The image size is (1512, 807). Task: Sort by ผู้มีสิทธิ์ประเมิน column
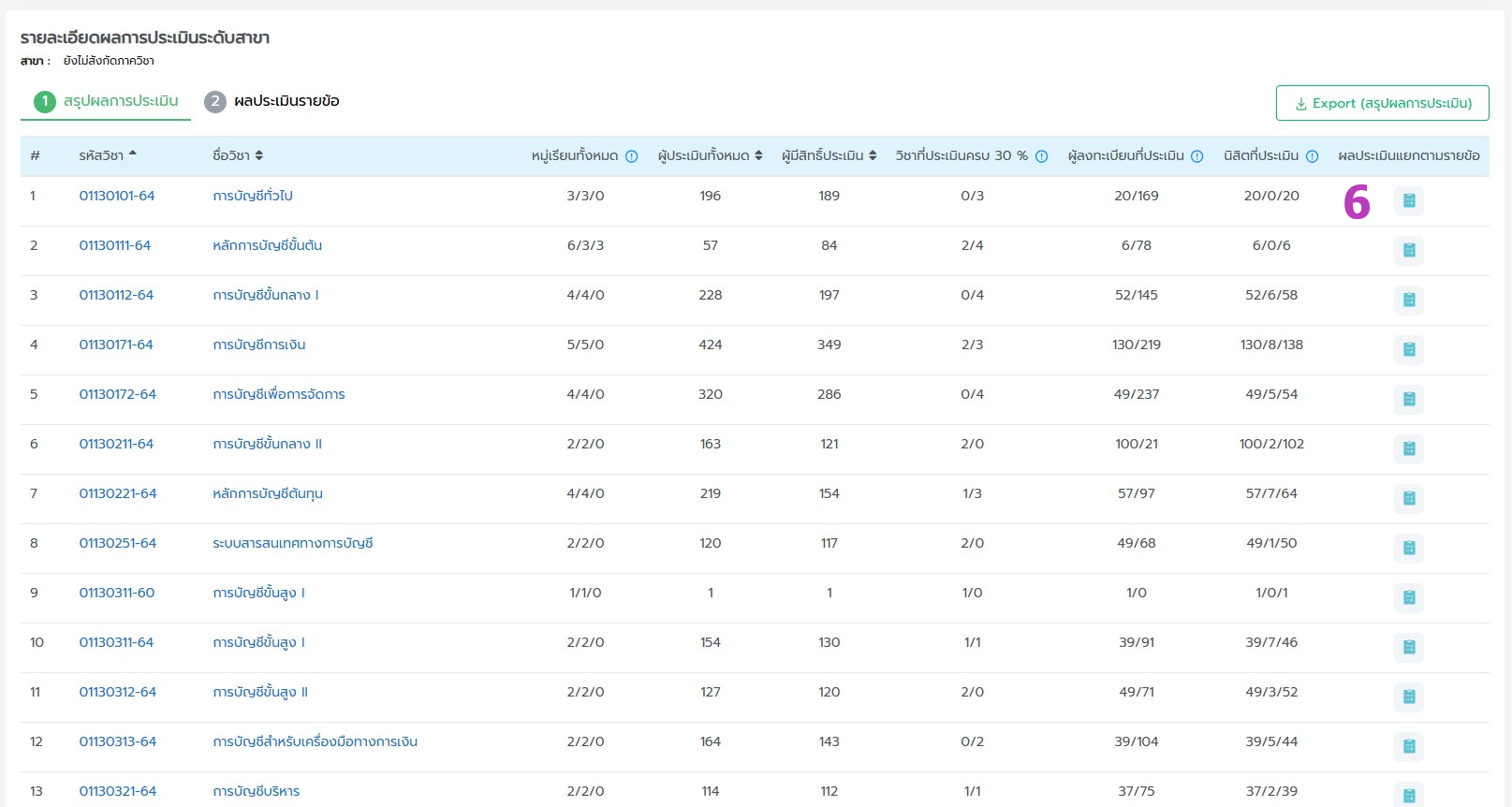coord(873,155)
